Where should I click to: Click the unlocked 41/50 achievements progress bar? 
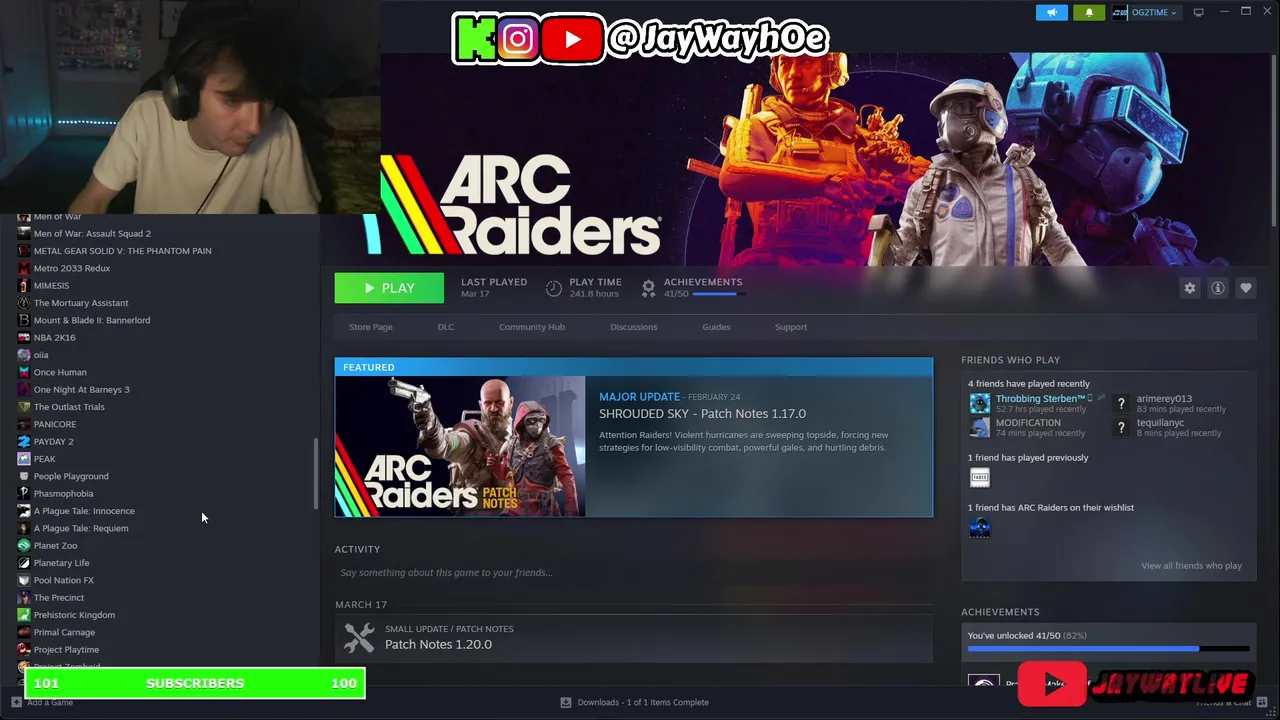click(x=1108, y=649)
